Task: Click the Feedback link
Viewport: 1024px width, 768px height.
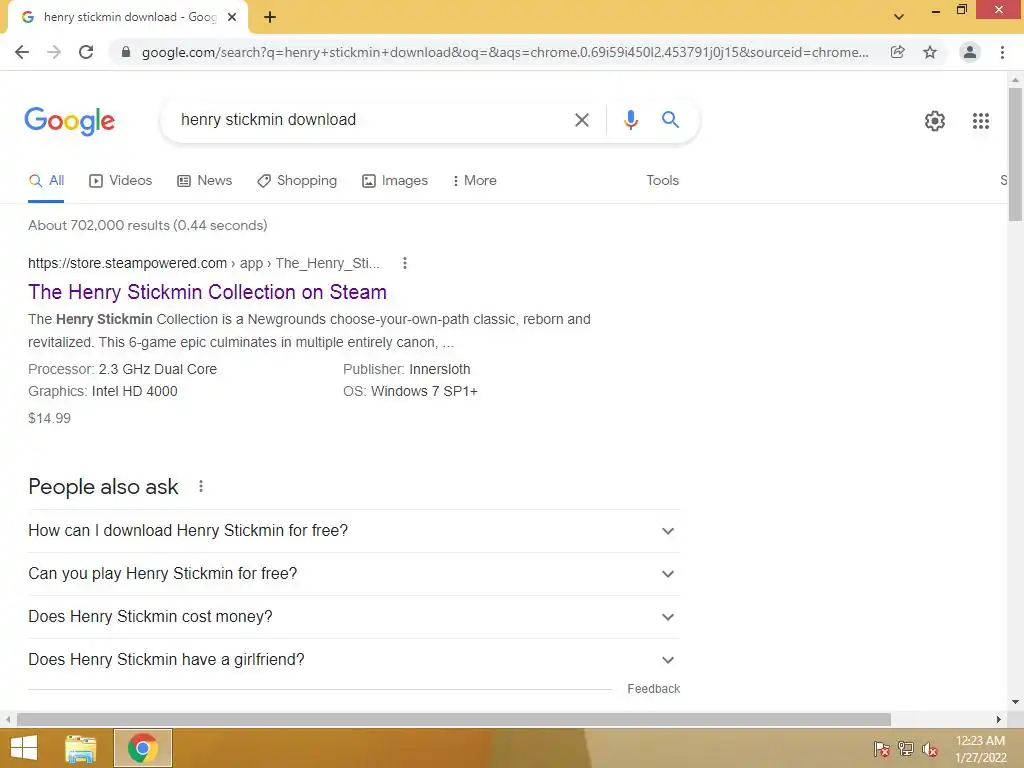Action: click(x=654, y=689)
